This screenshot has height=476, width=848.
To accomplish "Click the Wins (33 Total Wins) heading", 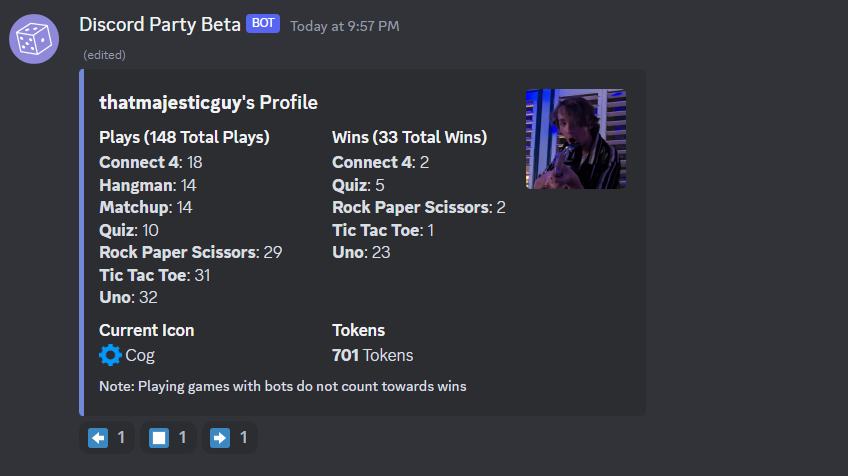I will (409, 137).
